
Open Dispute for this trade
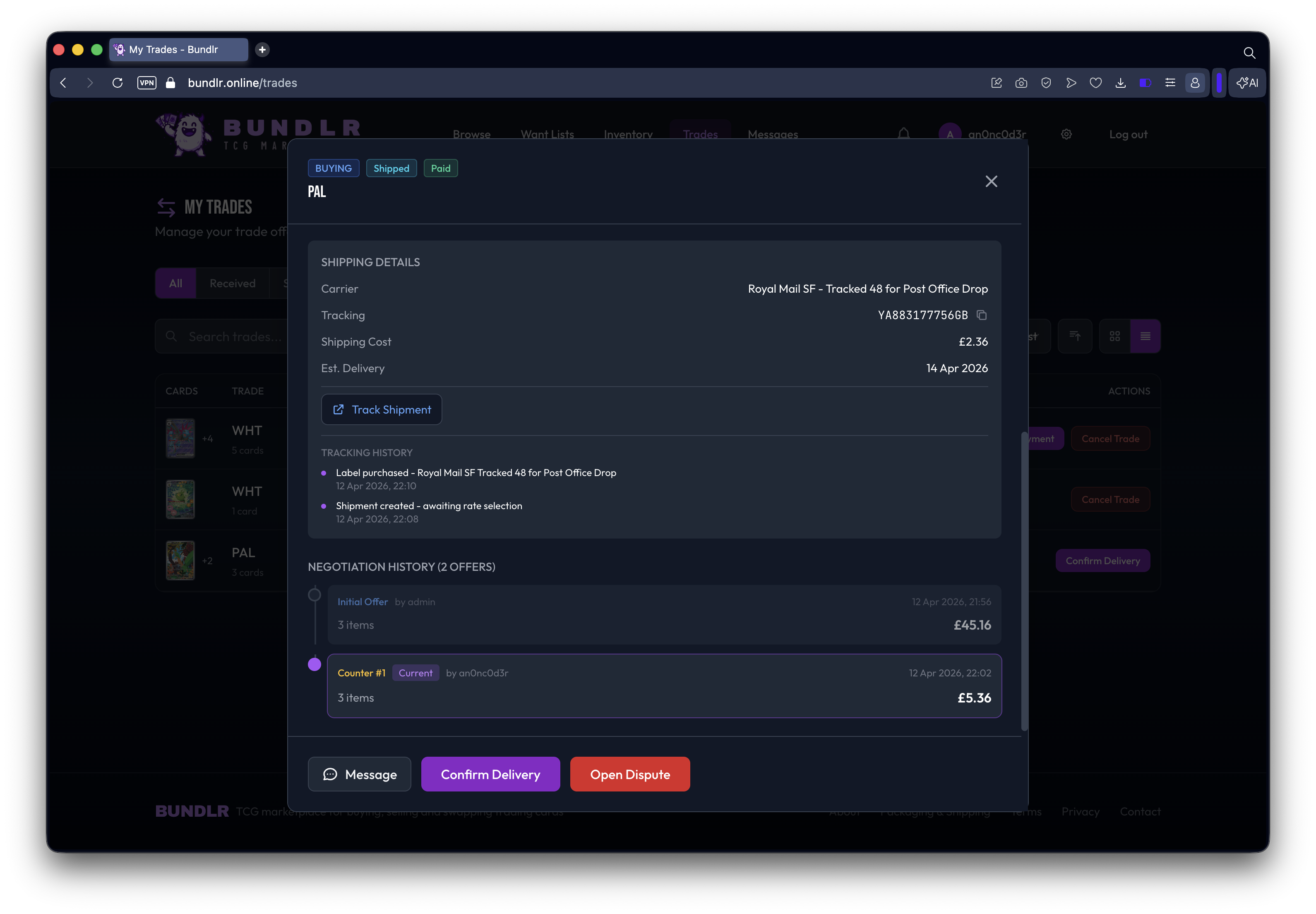[x=630, y=774]
